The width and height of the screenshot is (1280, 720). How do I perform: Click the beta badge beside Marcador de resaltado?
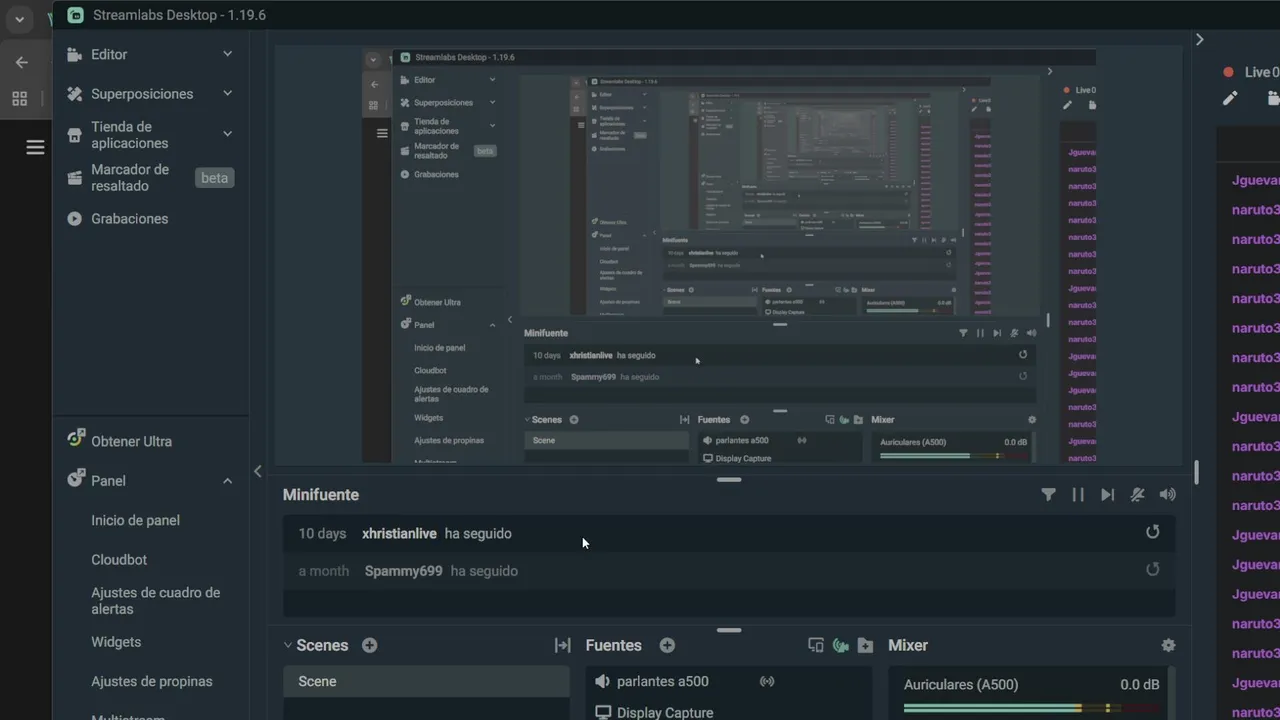(x=214, y=178)
